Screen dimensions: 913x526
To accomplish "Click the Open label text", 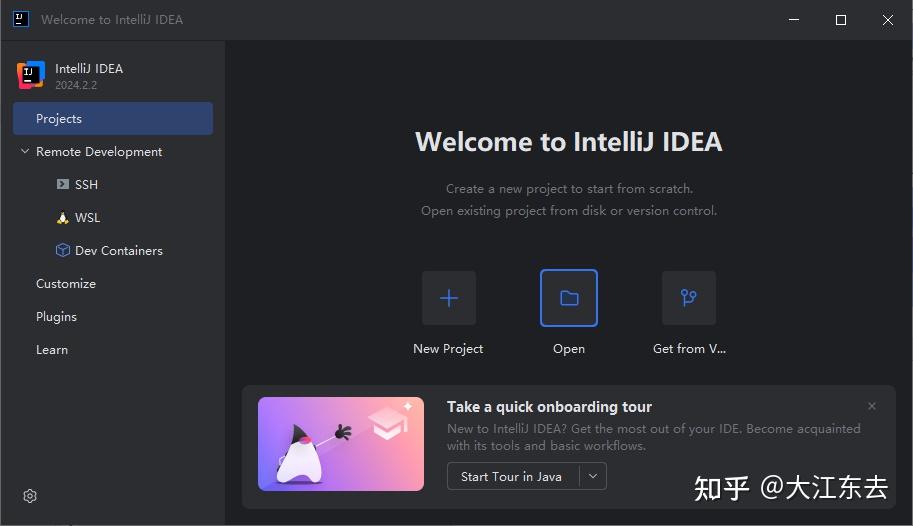I will point(569,349).
